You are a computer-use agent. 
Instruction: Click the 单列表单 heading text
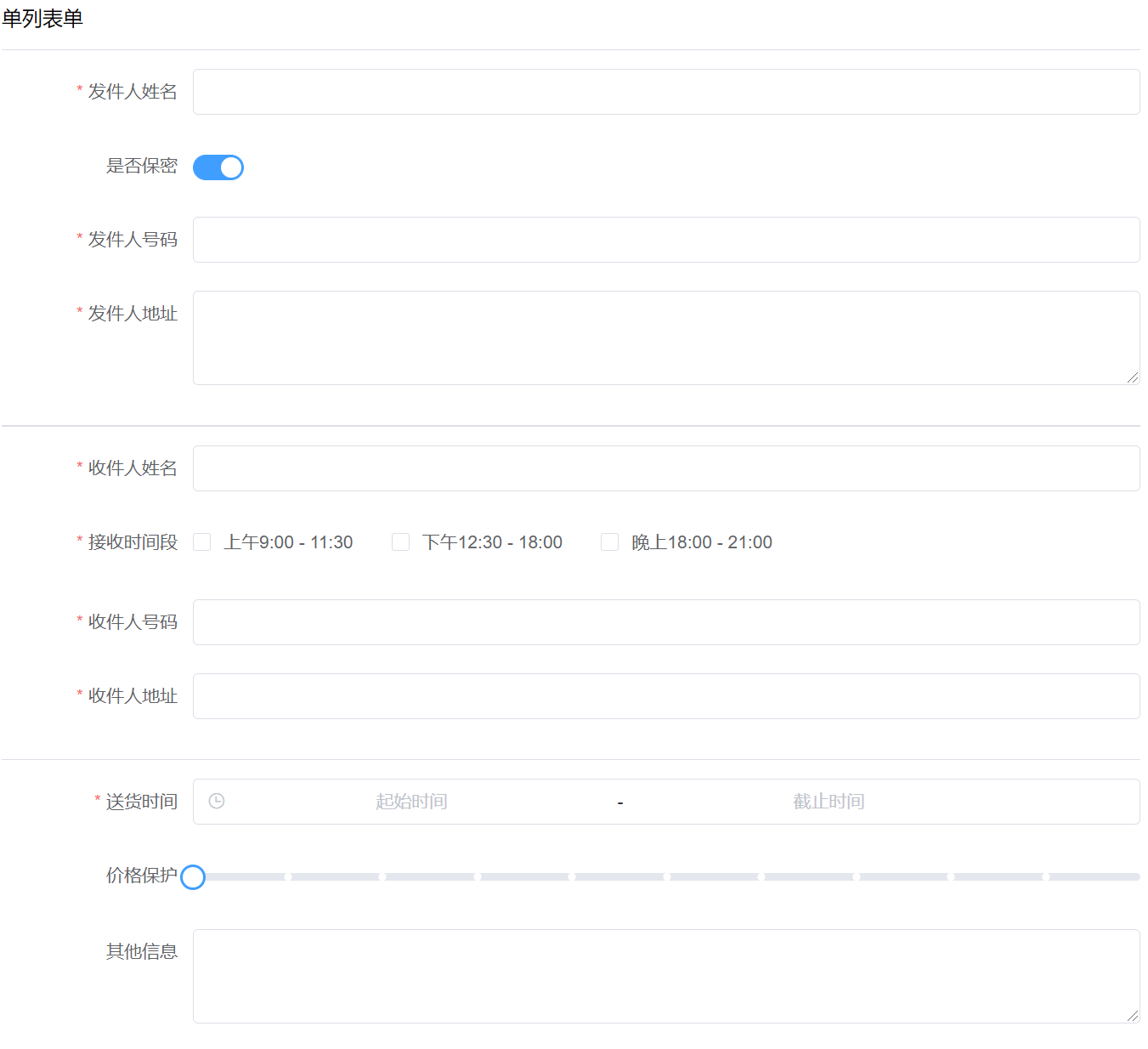click(x=42, y=19)
